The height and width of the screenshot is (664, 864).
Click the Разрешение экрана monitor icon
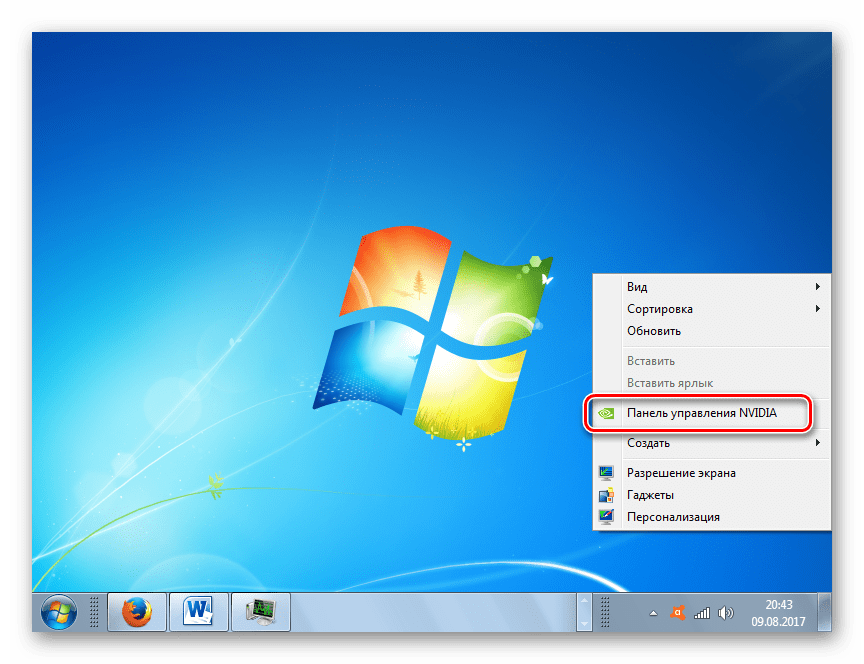606,473
